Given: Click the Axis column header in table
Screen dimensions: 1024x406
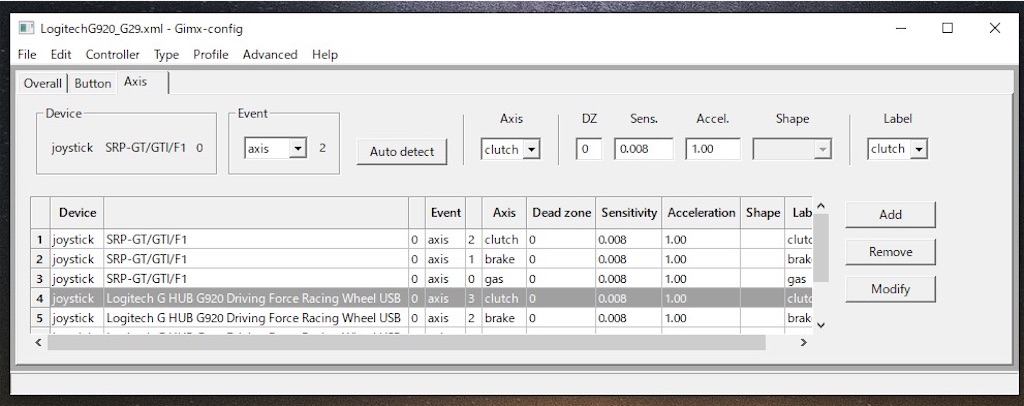Looking at the screenshot, I should (x=504, y=213).
